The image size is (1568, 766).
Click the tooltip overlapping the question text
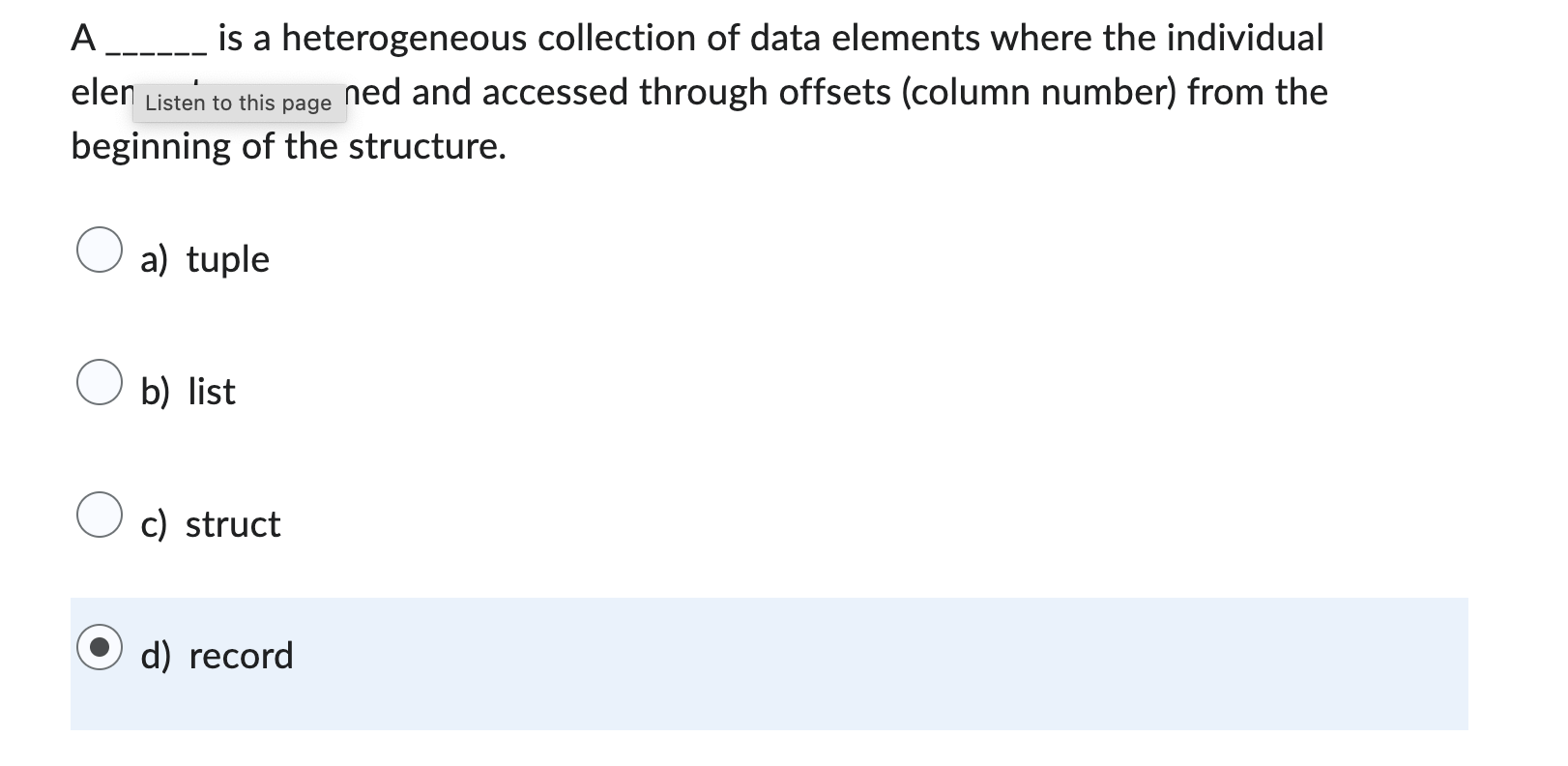click(x=240, y=102)
